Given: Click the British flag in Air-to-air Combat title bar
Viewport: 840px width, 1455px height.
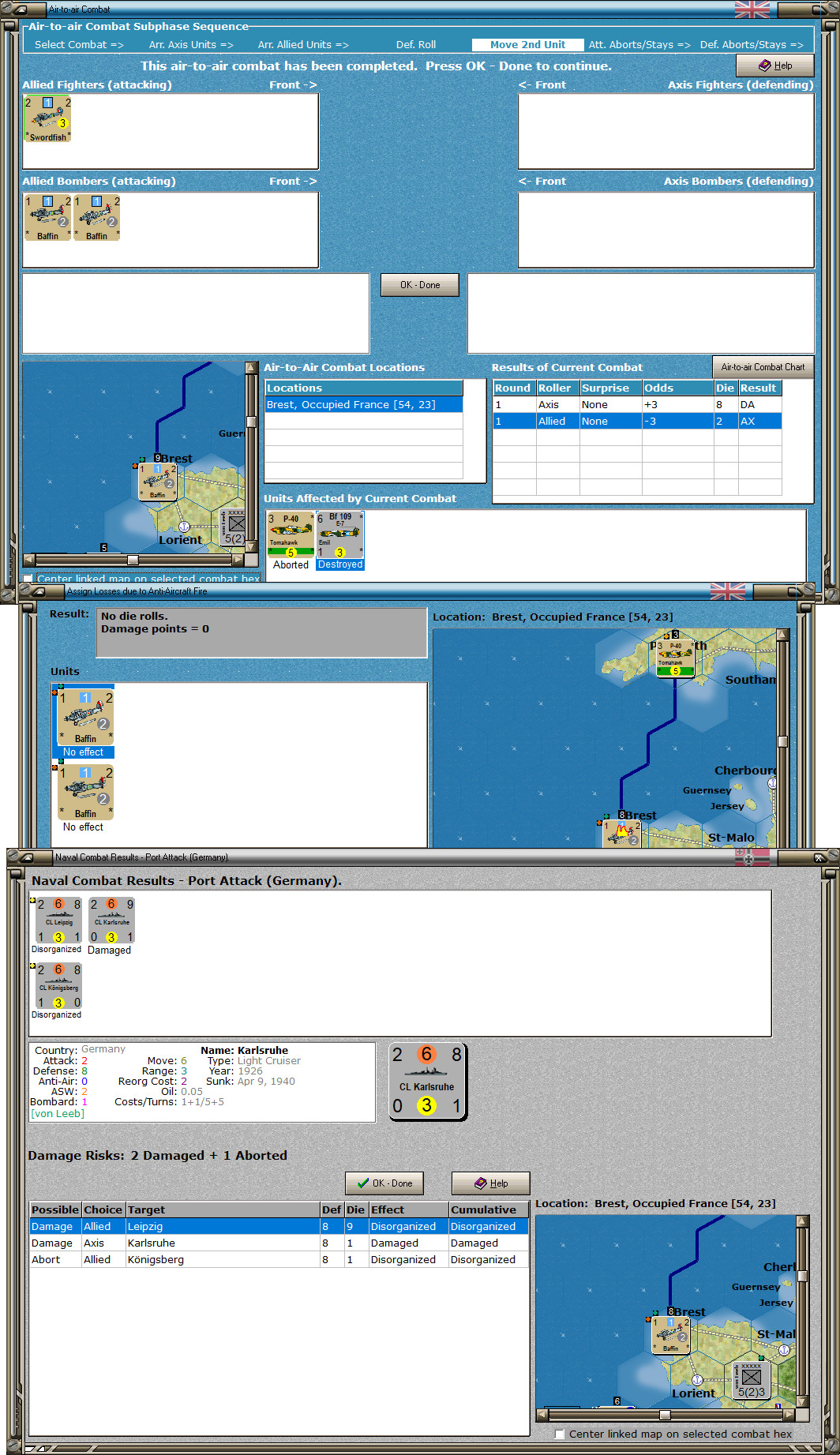Looking at the screenshot, I should point(752,9).
